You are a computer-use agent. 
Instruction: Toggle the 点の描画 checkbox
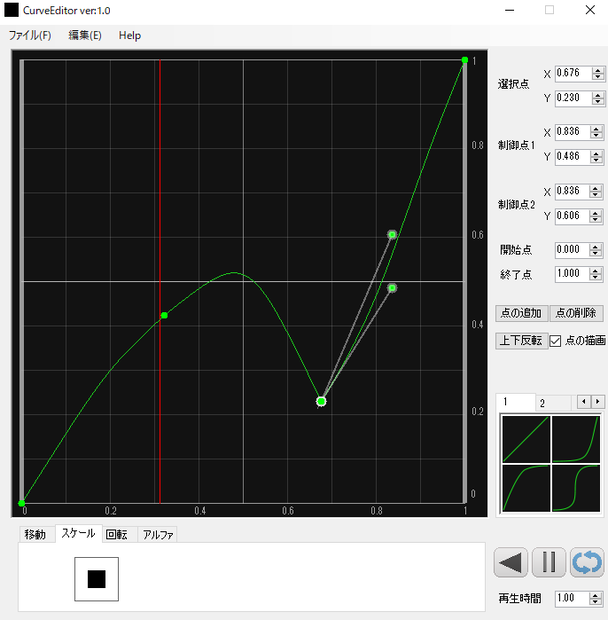(555, 340)
